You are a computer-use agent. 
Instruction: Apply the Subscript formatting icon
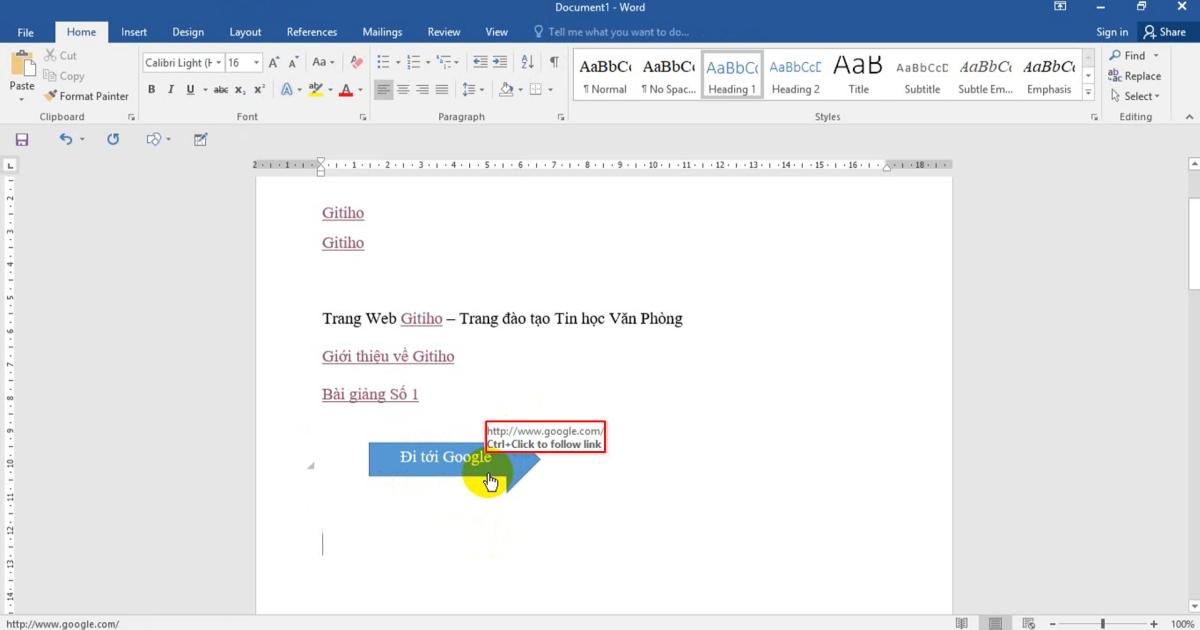[x=239, y=89]
